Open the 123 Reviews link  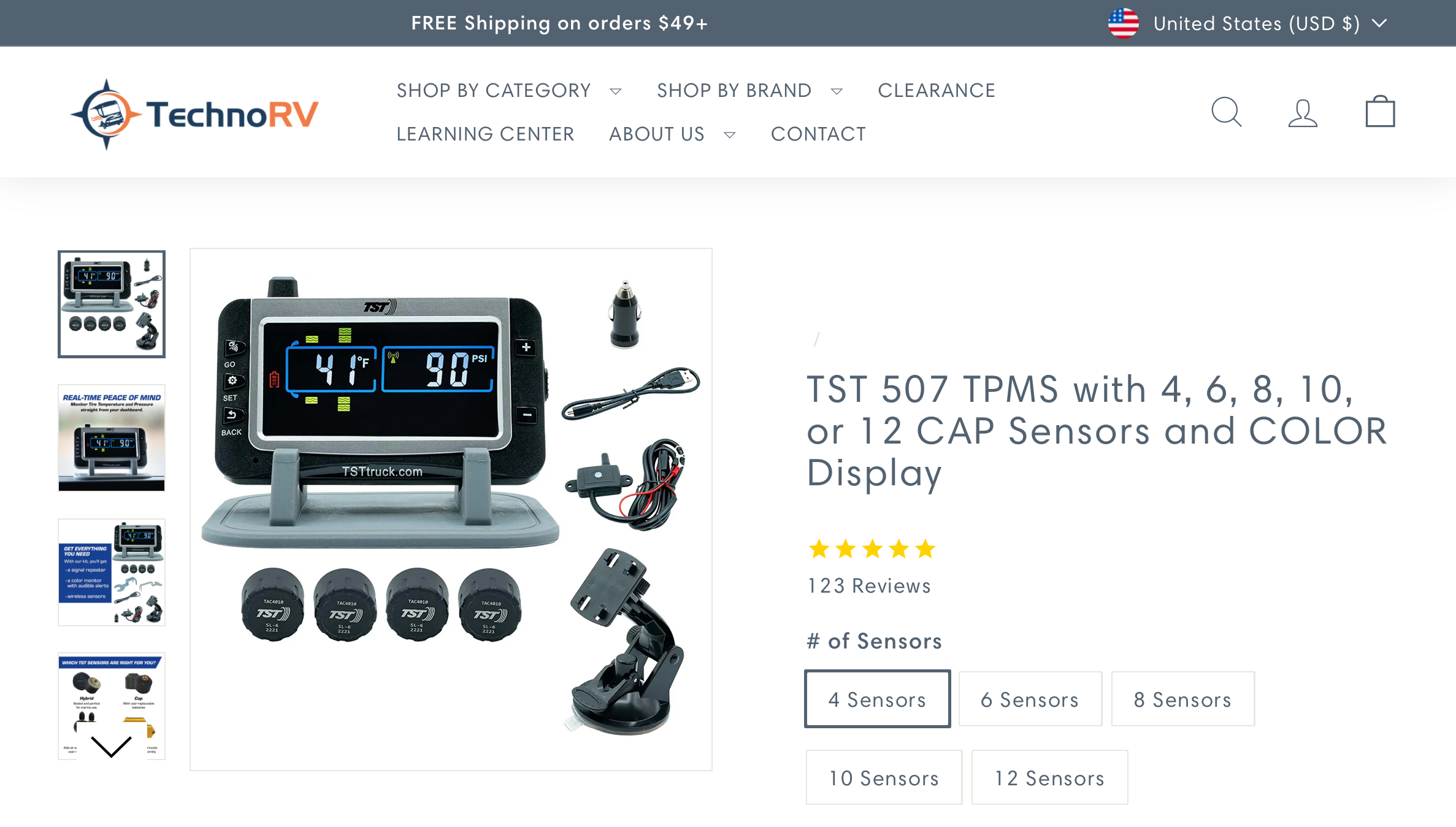[869, 586]
